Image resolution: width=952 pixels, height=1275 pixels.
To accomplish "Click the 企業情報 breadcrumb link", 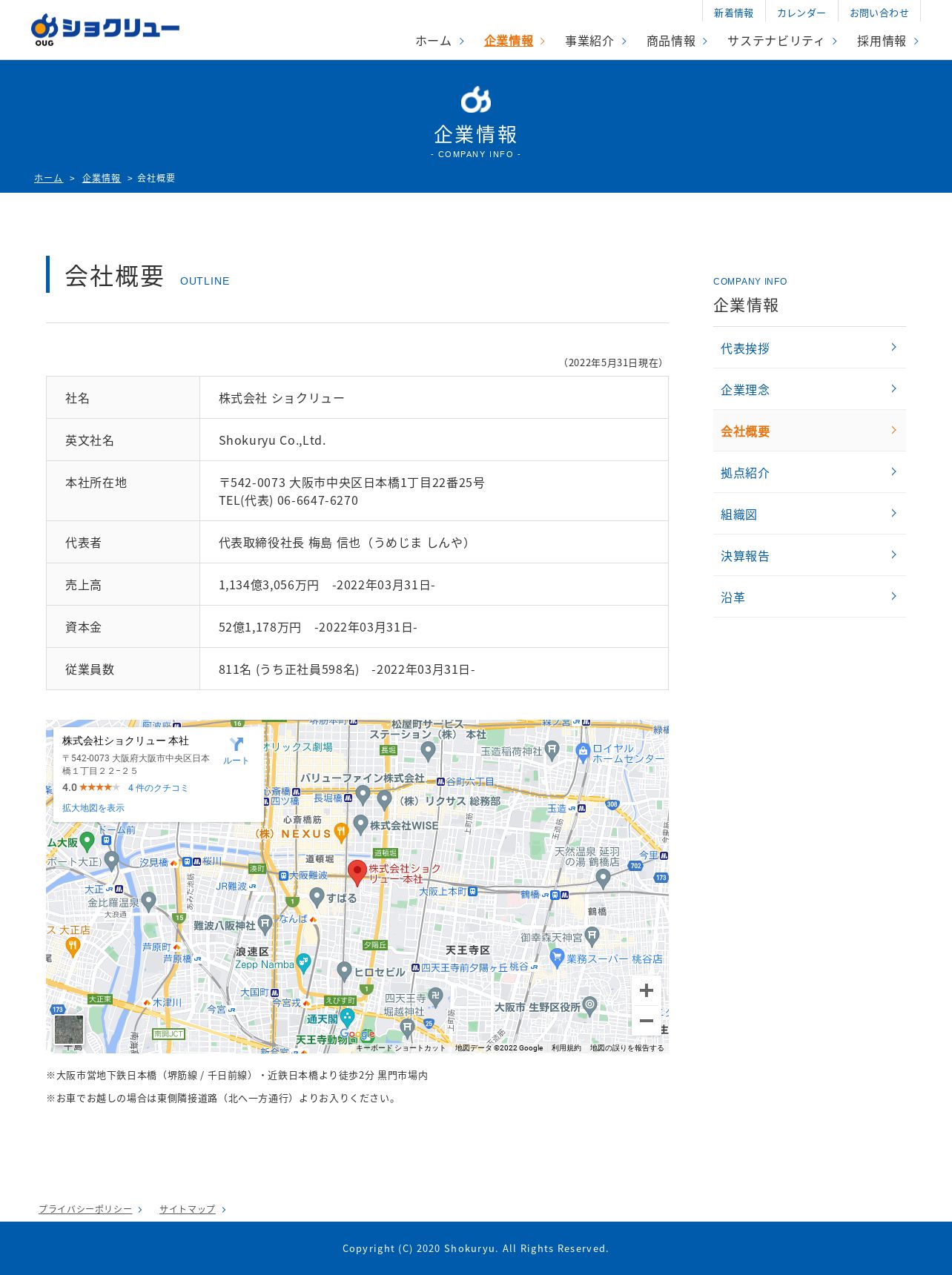I will click(x=102, y=178).
